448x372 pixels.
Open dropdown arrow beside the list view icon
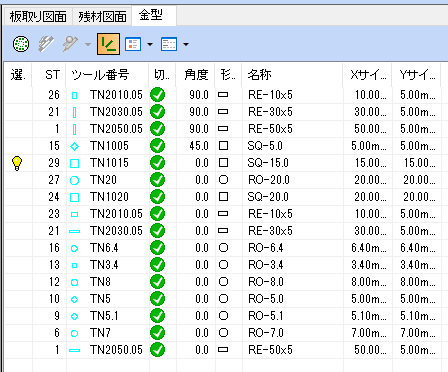(x=150, y=44)
